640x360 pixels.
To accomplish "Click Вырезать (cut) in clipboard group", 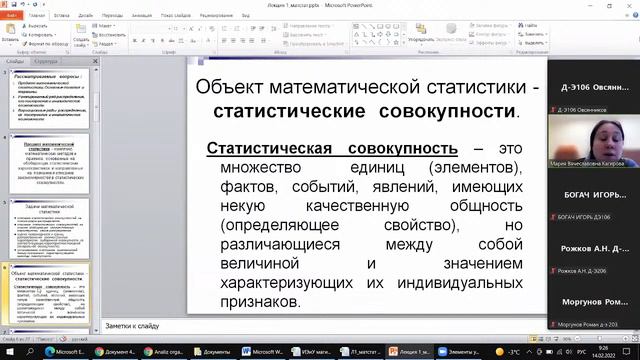I will [x=35, y=26].
